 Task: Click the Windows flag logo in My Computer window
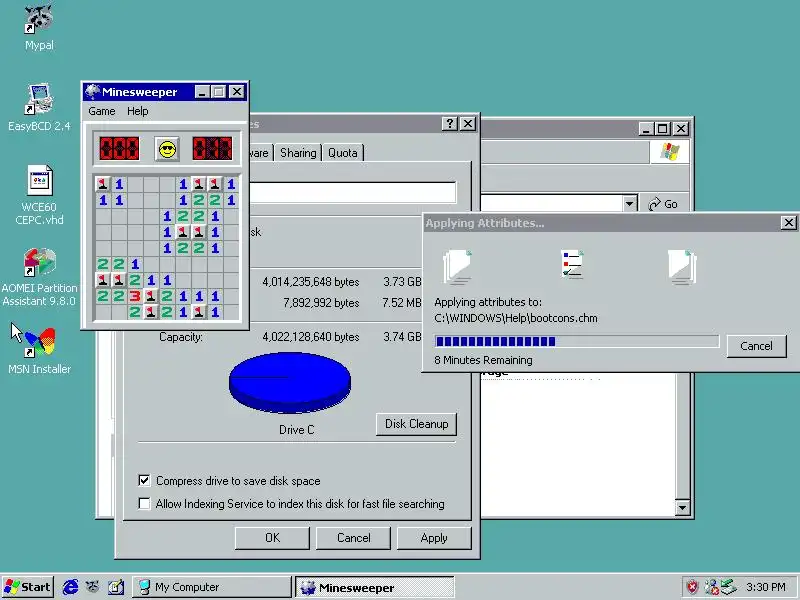(669, 152)
